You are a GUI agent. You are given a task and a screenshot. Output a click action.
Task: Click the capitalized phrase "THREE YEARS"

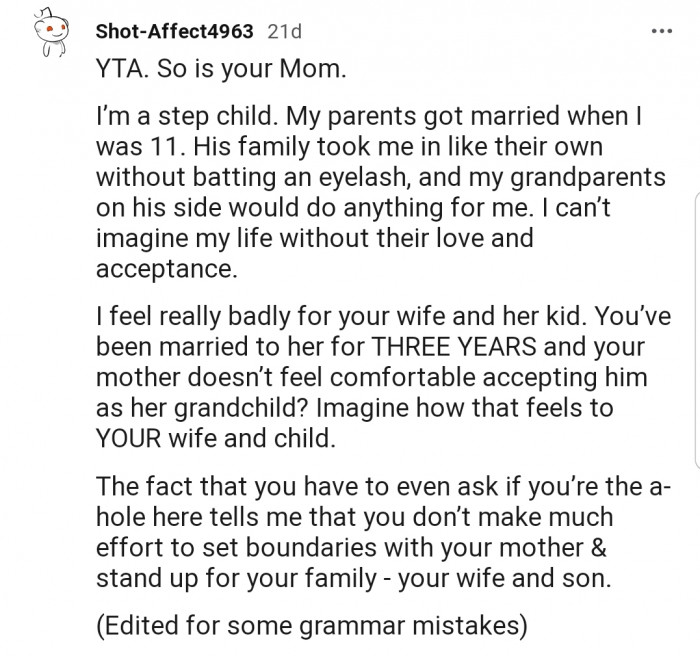tap(454, 347)
